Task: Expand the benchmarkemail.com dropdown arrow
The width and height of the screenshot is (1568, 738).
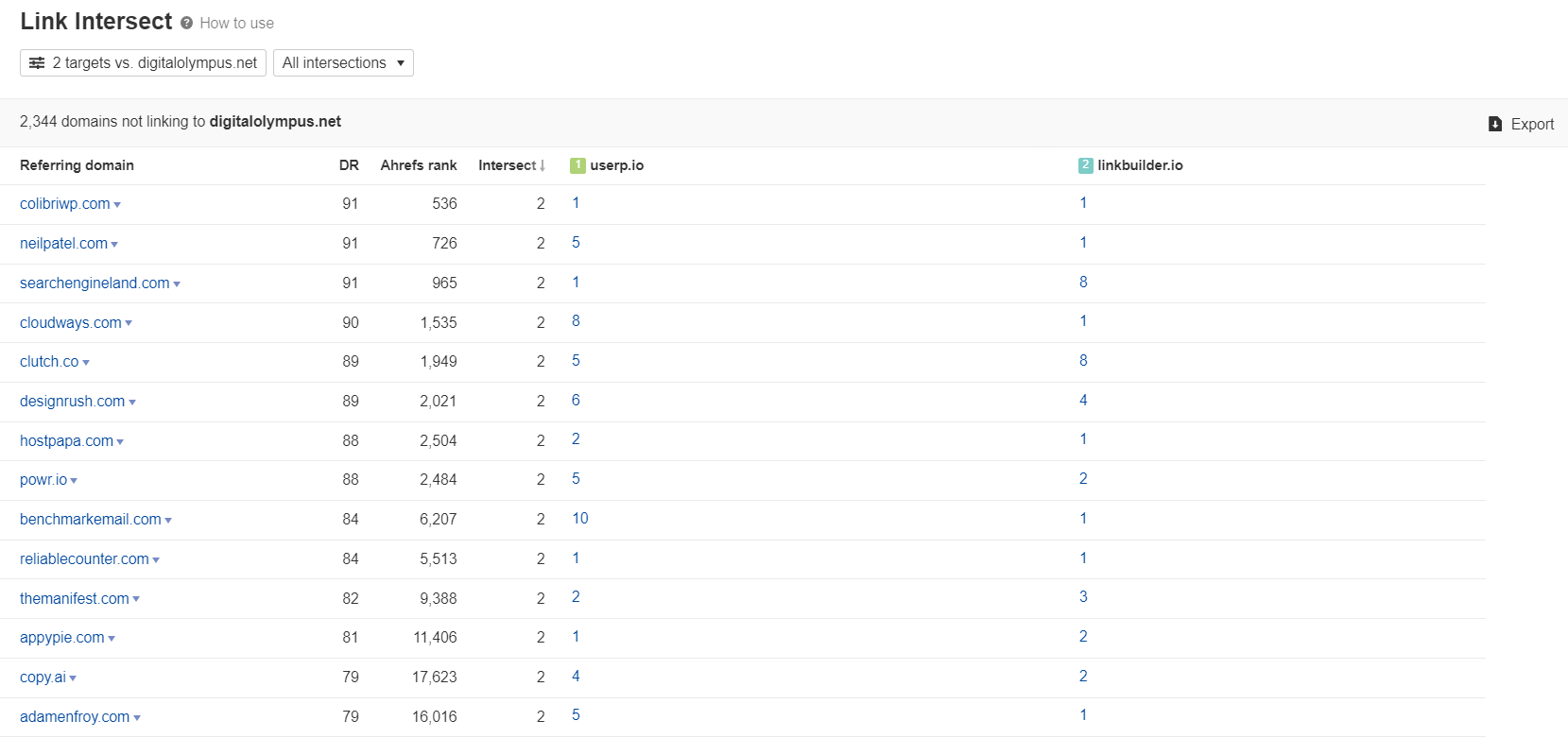Action: [168, 521]
